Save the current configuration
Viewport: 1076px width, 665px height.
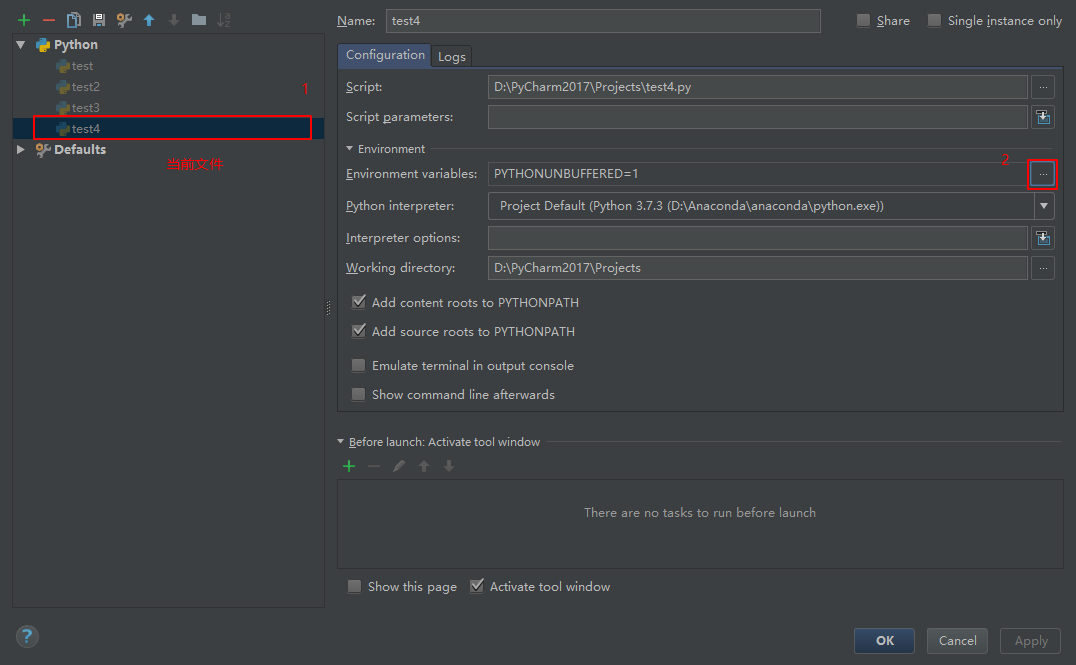pos(96,19)
